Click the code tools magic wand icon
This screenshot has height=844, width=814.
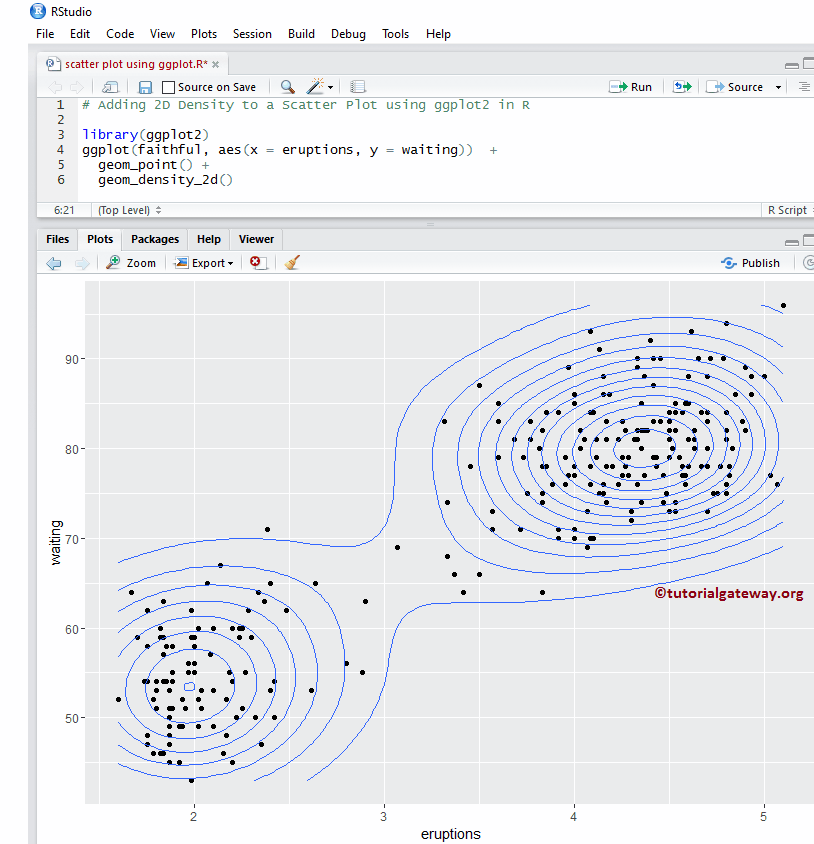click(314, 87)
